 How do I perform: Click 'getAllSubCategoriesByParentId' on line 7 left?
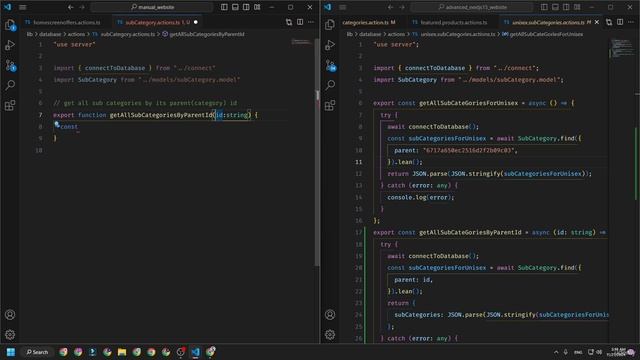point(161,115)
